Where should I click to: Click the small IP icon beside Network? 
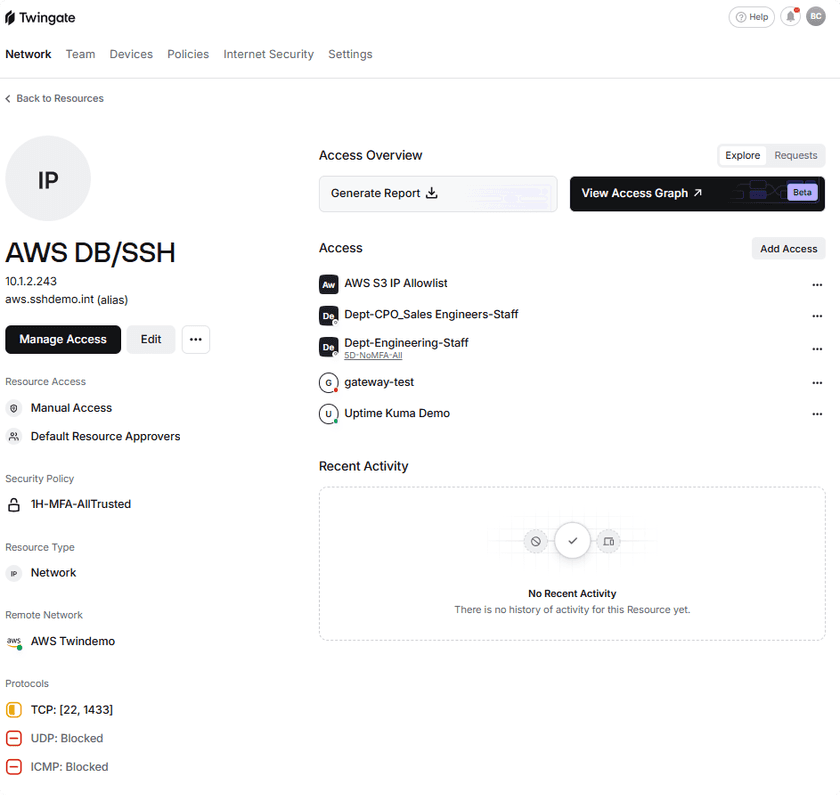click(14, 573)
